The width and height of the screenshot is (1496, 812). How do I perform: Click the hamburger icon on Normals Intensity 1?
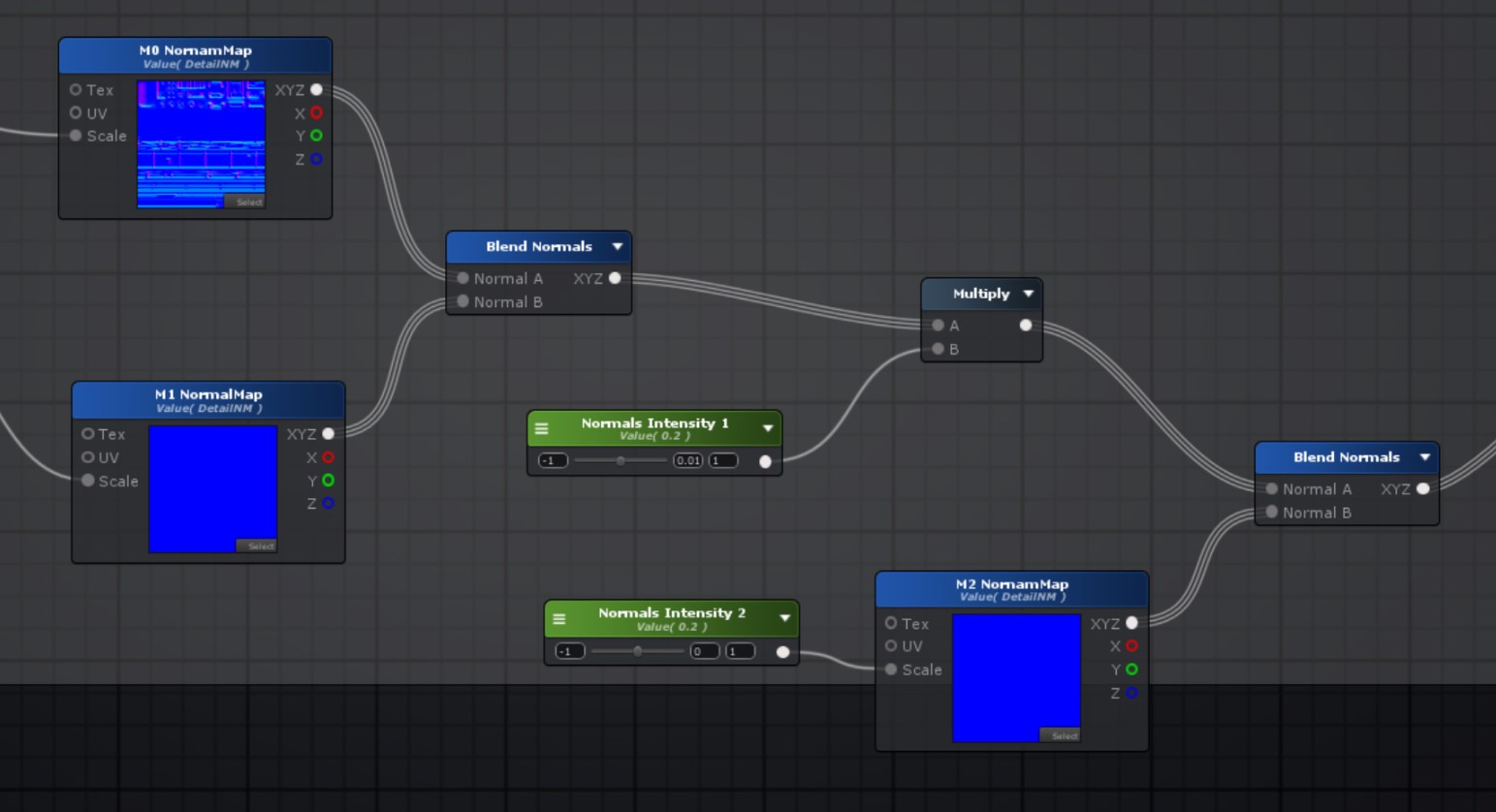tap(541, 426)
